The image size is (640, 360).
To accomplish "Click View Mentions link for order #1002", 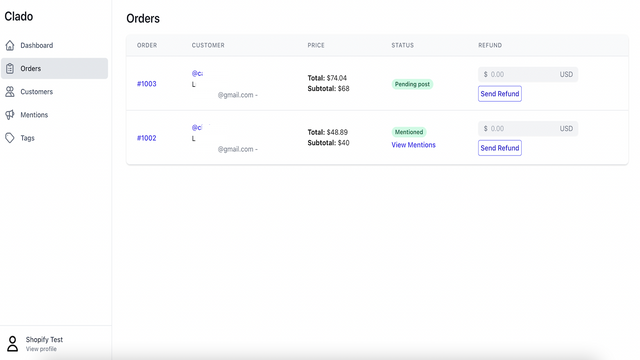I will click(x=413, y=145).
